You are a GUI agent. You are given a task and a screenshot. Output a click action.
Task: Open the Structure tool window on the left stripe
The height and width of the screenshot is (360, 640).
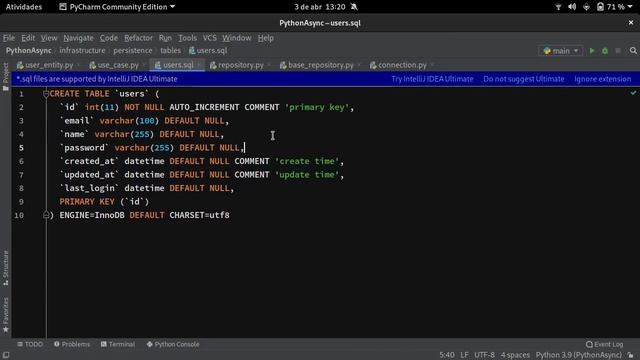pos(5,268)
